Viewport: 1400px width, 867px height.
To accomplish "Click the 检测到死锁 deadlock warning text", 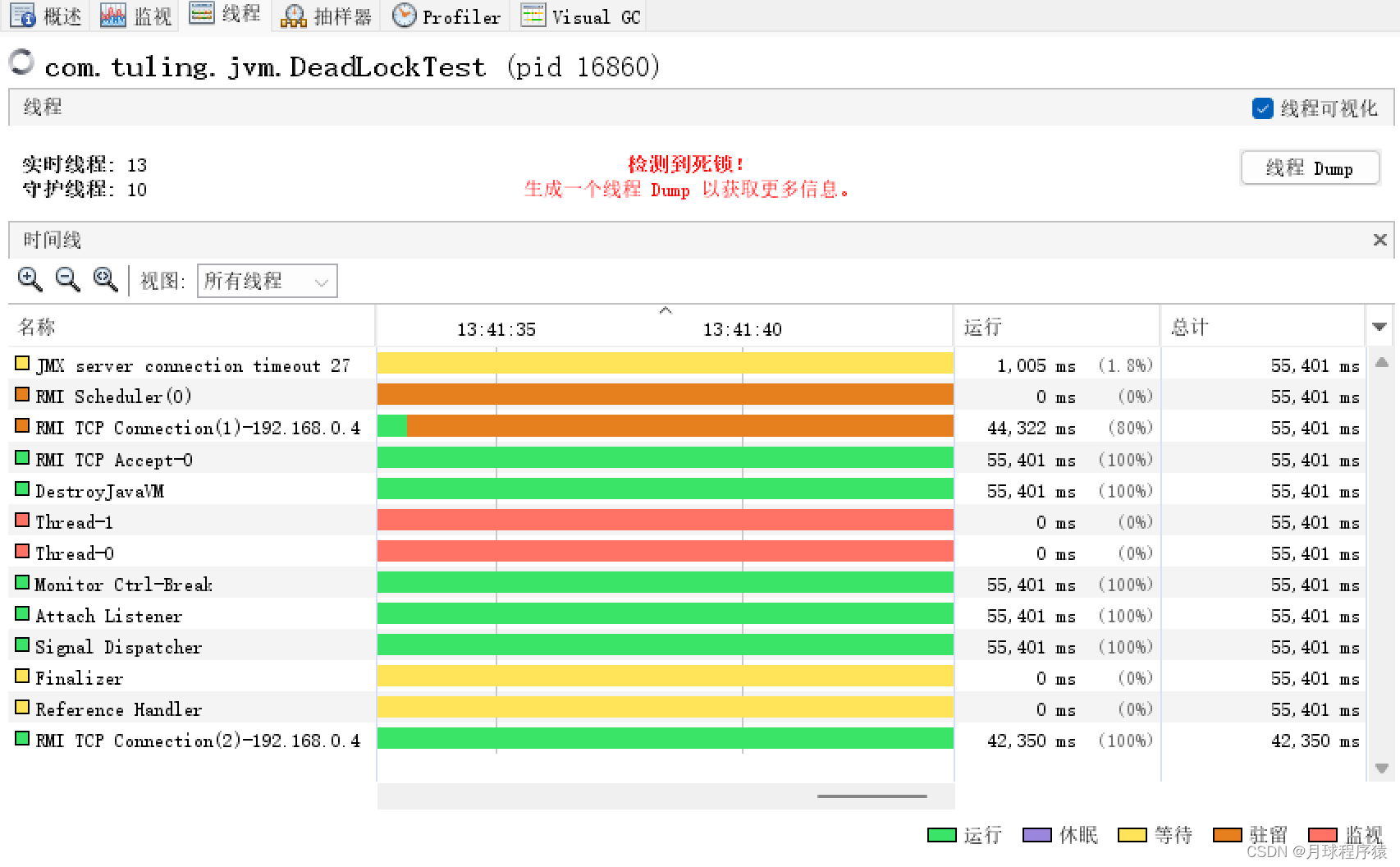I will point(686,164).
